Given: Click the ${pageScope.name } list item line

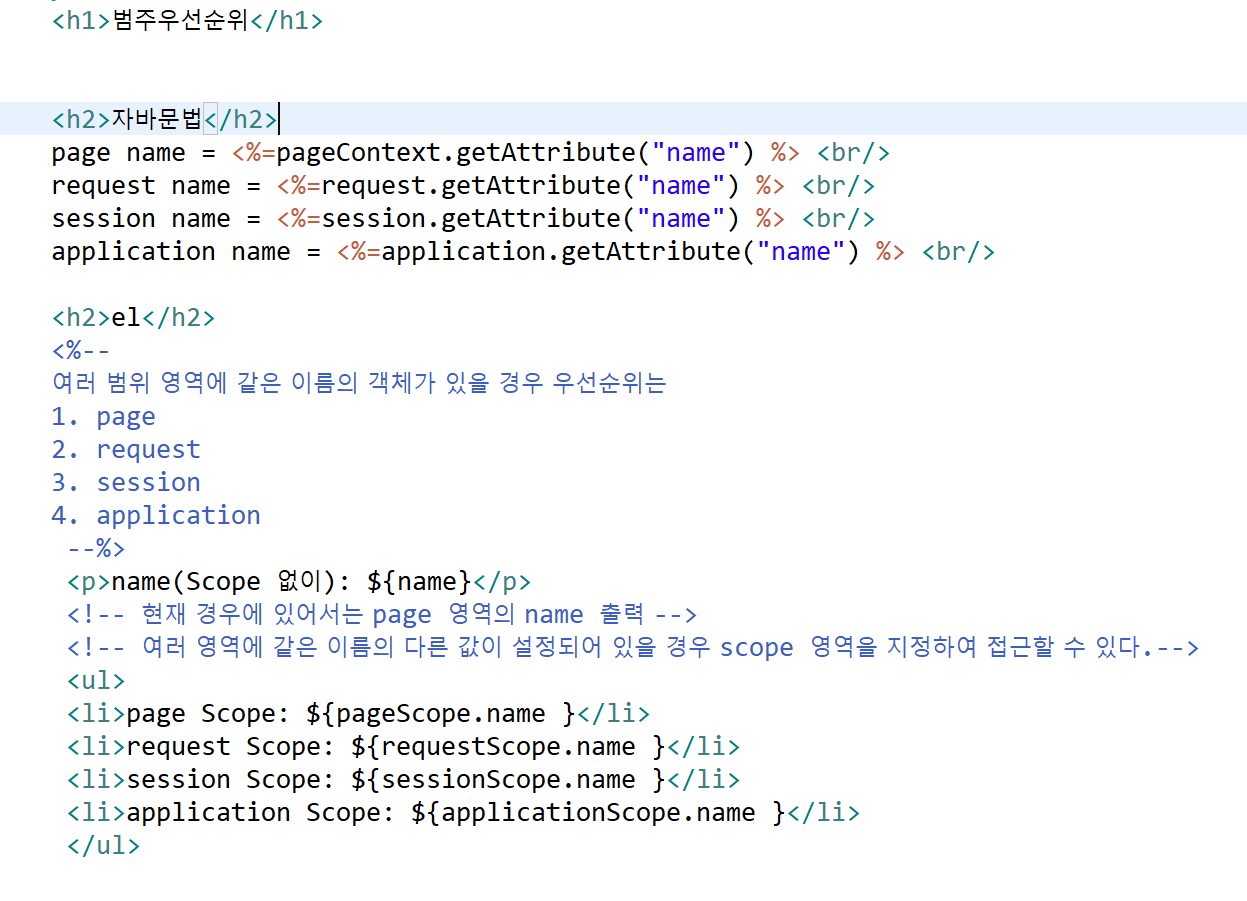Looking at the screenshot, I should [358, 713].
